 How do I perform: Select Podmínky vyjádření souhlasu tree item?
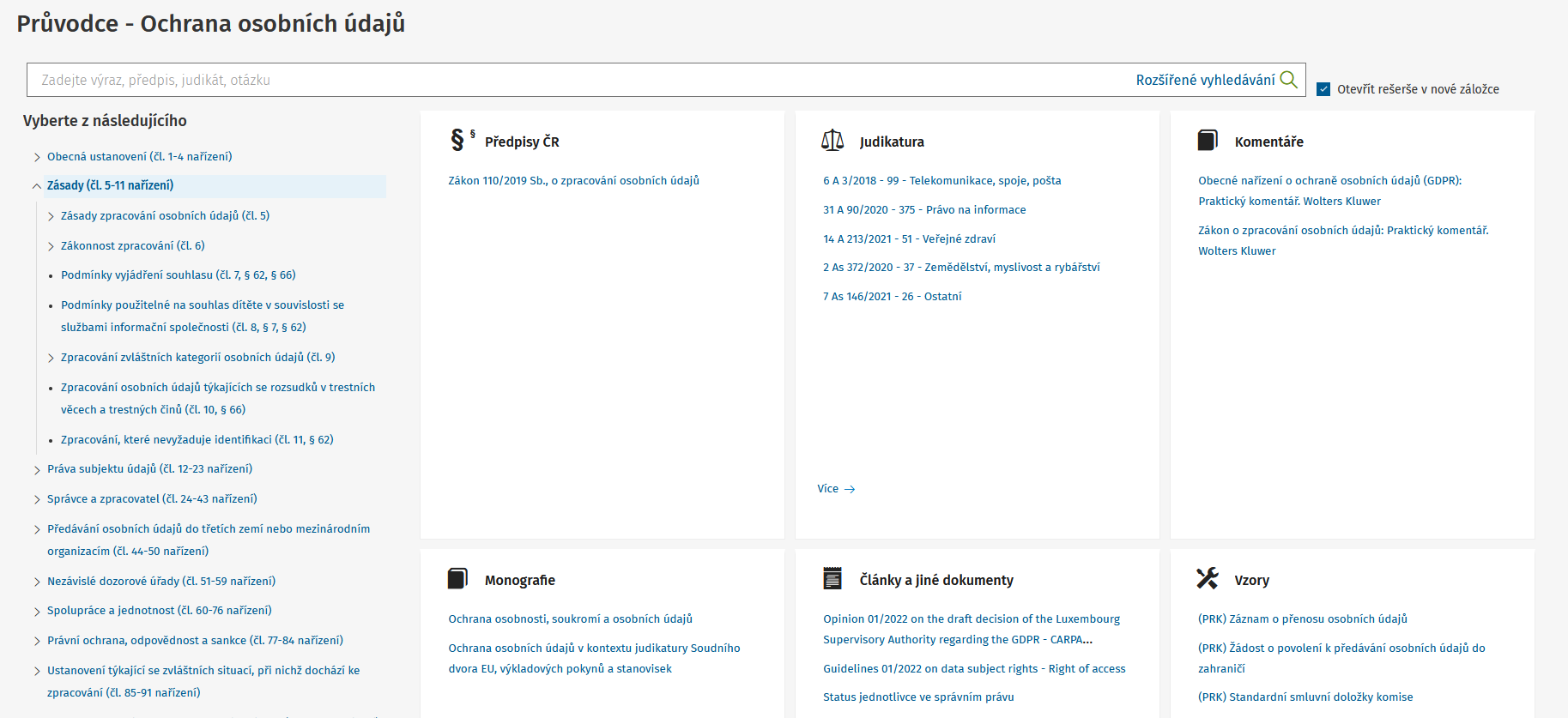(178, 275)
